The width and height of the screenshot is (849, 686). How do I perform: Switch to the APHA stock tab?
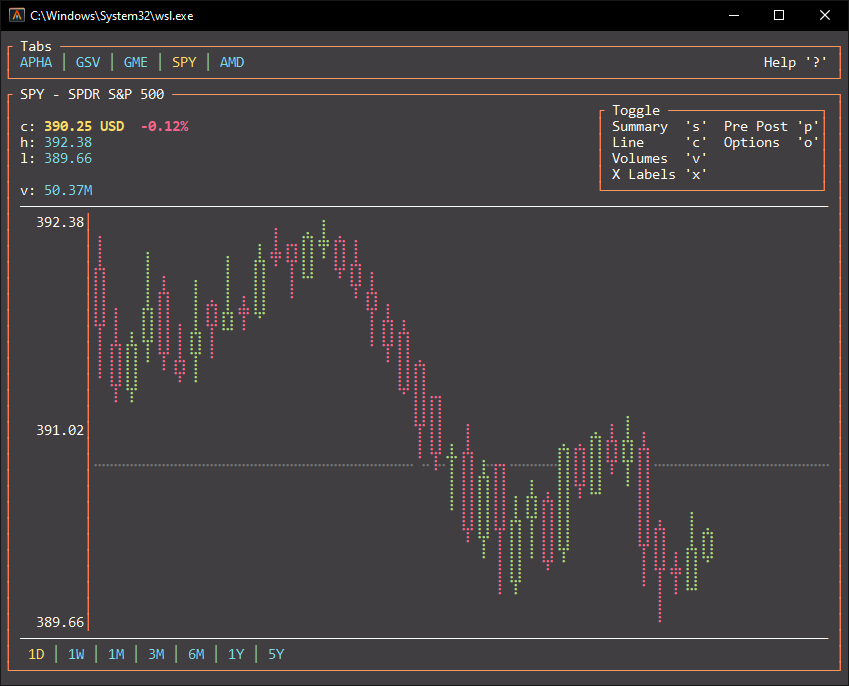36,62
